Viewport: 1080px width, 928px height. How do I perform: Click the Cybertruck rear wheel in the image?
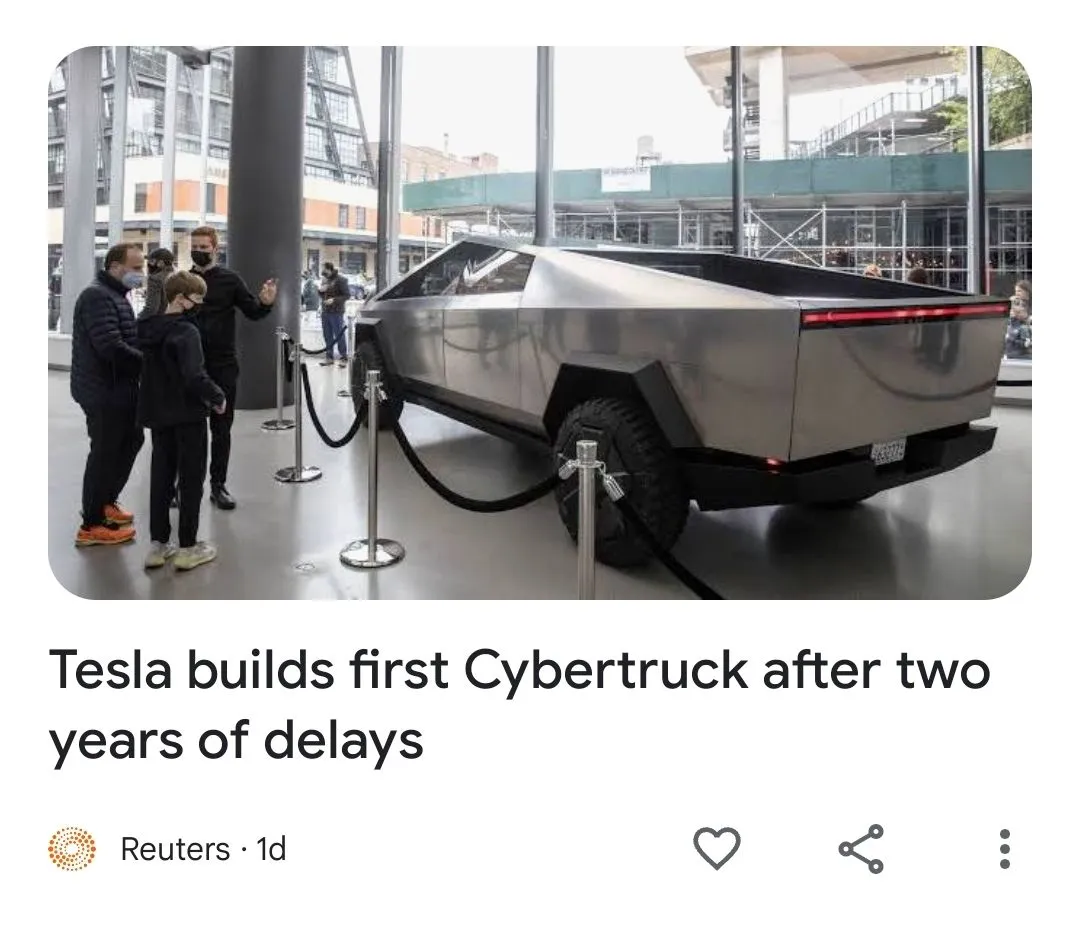click(x=622, y=482)
